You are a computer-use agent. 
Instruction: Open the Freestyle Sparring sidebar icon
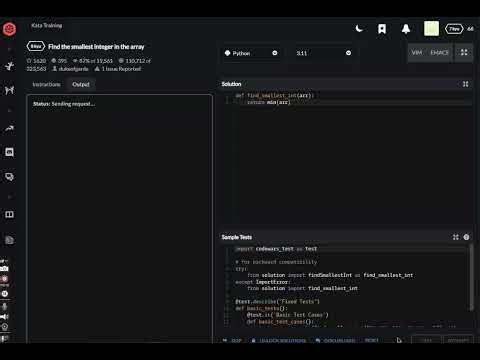[x=9, y=90]
